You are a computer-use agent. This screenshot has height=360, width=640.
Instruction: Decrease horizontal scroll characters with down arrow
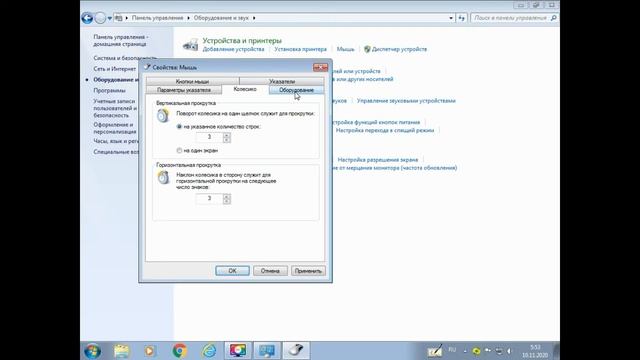point(227,201)
